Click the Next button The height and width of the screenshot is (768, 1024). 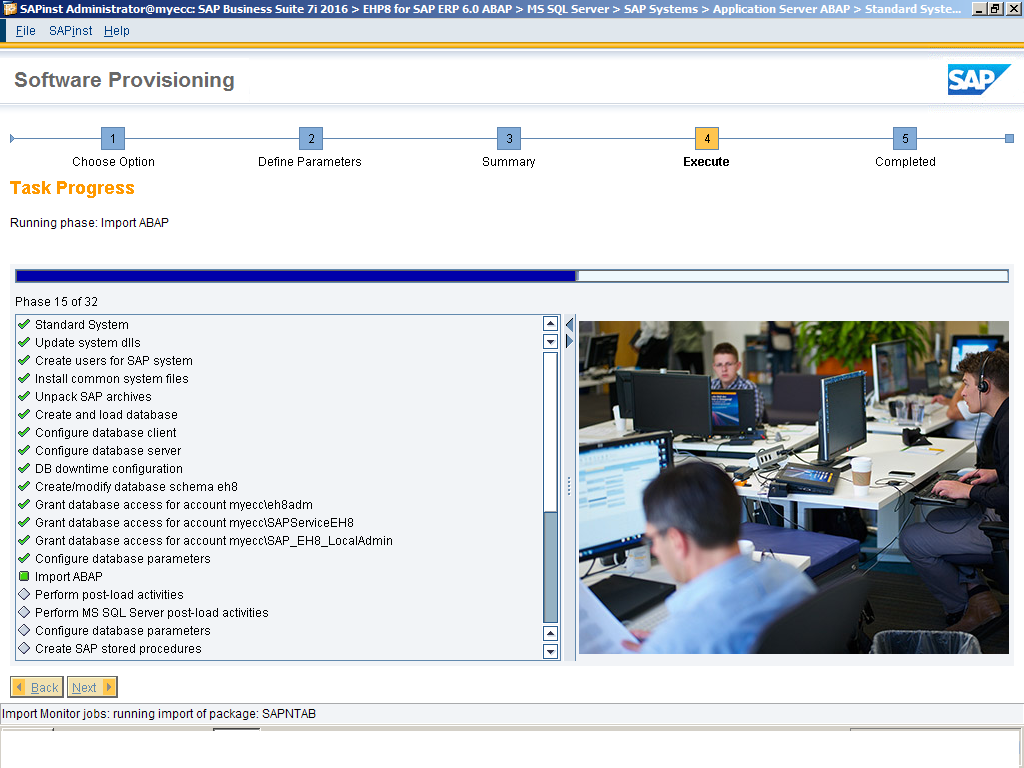tap(92, 687)
